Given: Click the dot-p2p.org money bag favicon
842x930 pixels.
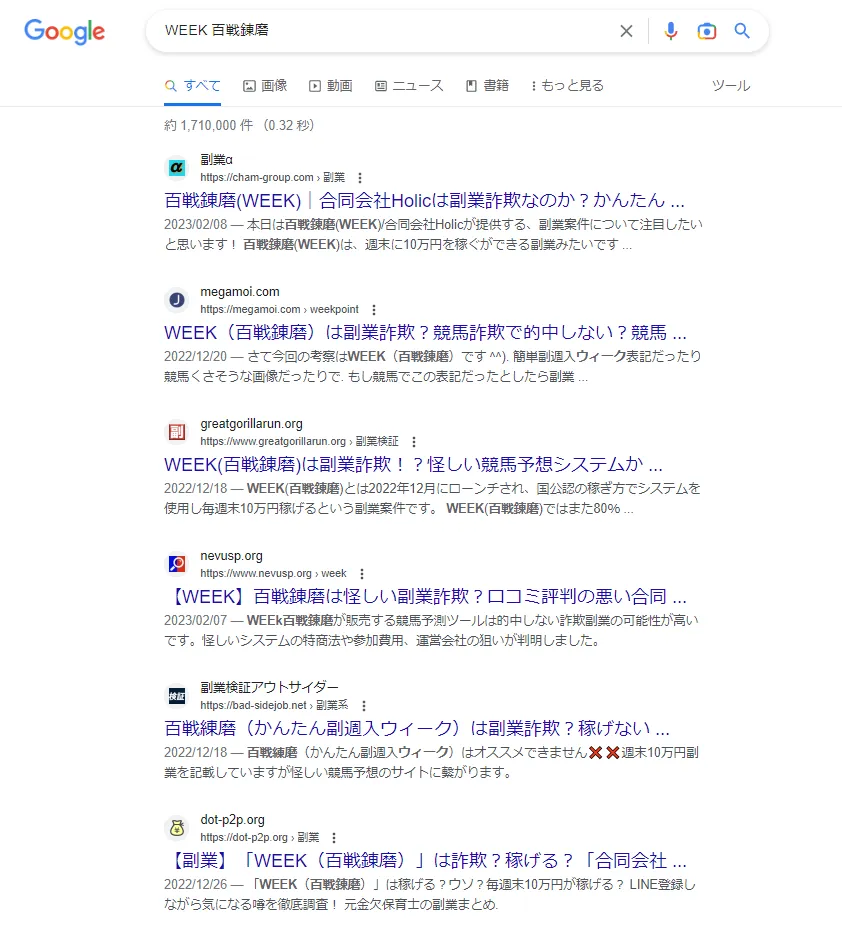Looking at the screenshot, I should (176, 828).
